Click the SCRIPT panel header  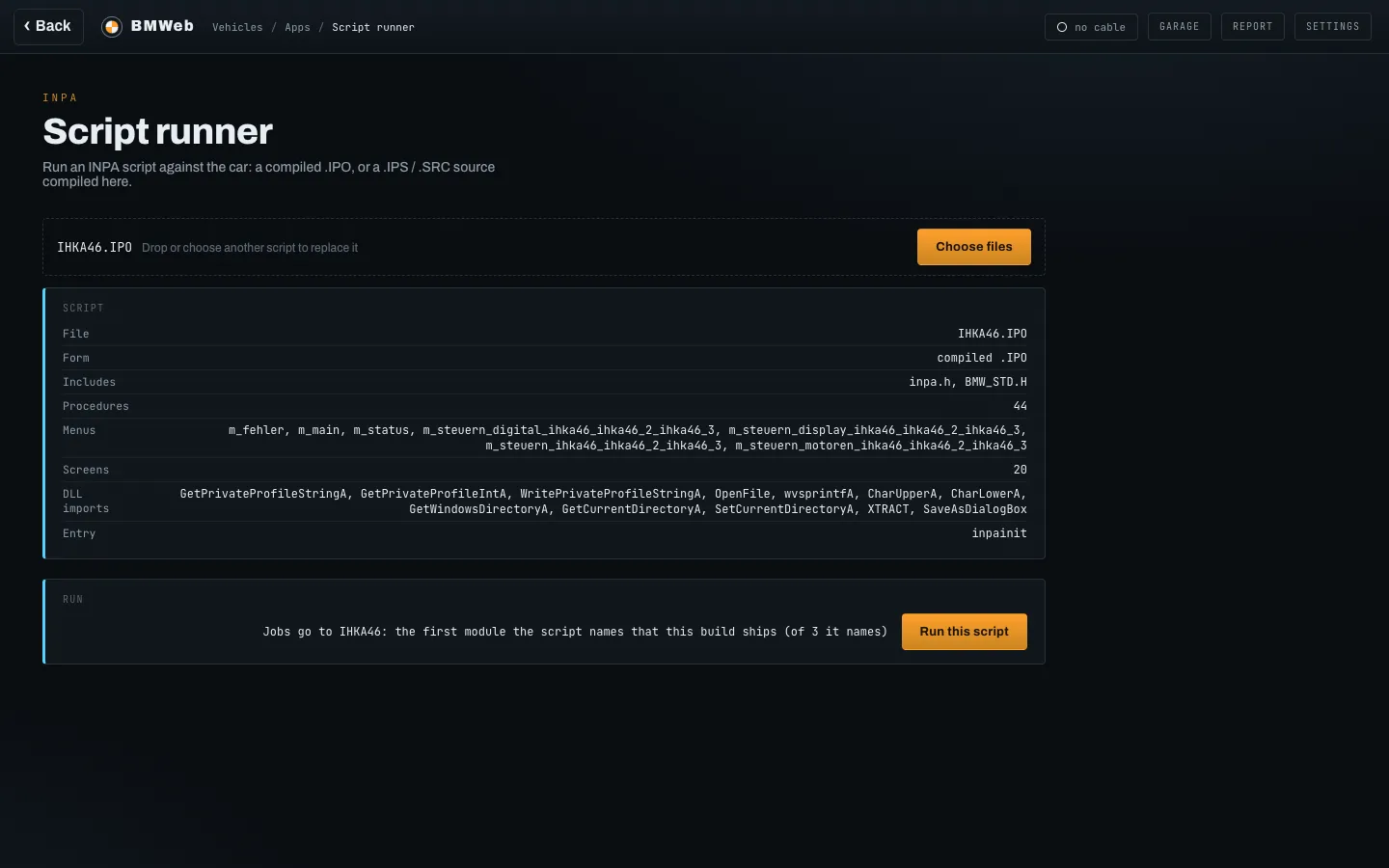[83, 308]
